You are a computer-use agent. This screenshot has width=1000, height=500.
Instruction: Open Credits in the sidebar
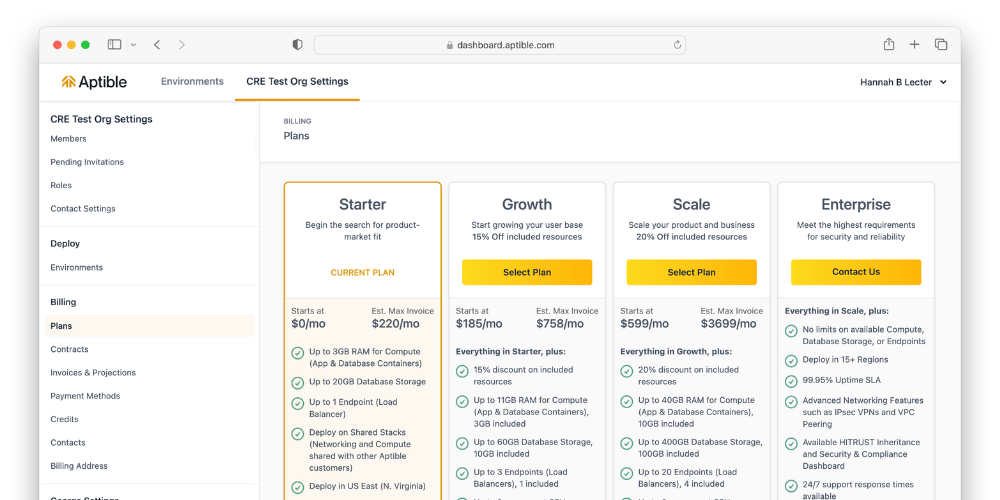pyautogui.click(x=64, y=419)
